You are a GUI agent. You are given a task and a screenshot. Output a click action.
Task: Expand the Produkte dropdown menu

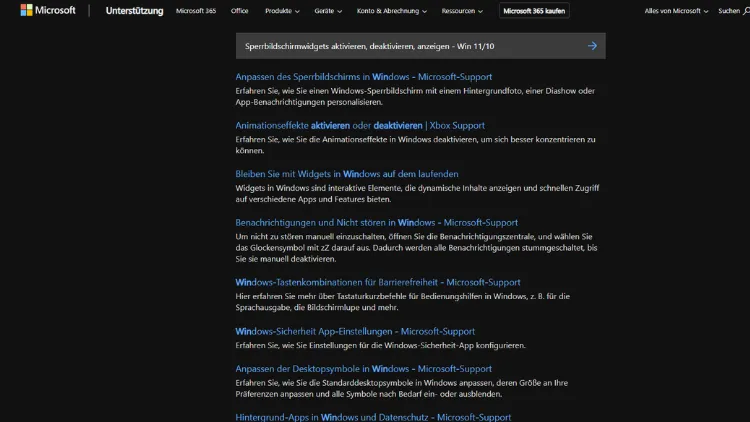pos(282,11)
